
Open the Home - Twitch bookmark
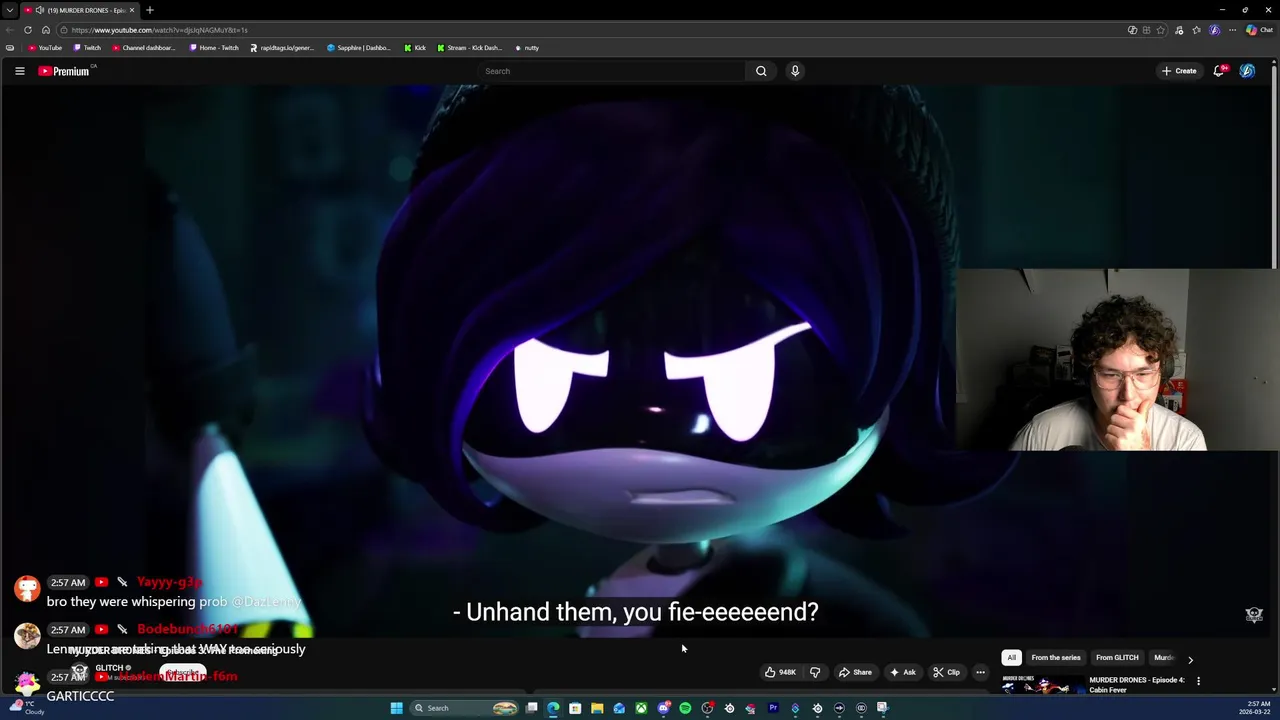click(214, 48)
